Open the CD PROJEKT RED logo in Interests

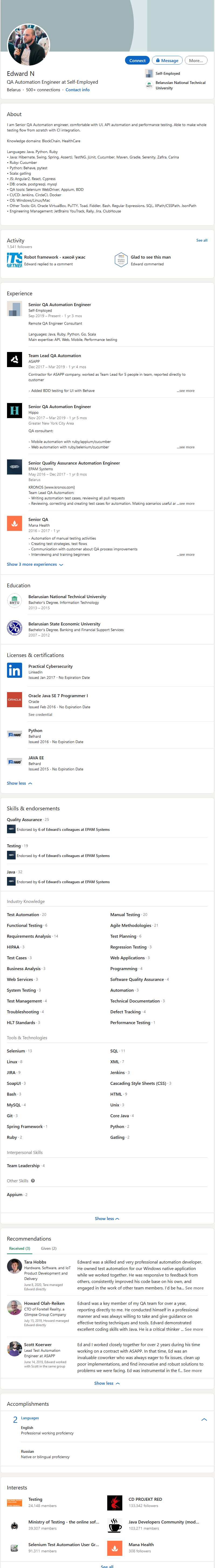(115, 1502)
